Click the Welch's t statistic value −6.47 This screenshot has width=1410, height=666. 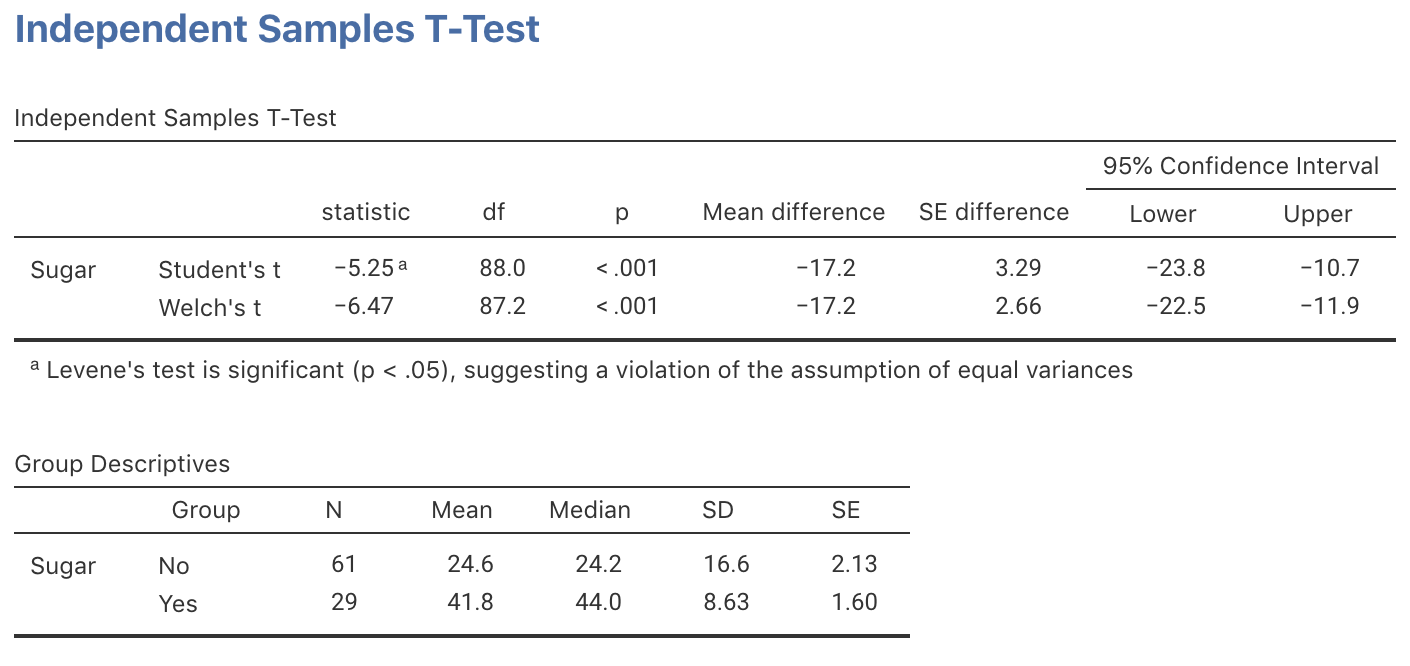[x=363, y=306]
